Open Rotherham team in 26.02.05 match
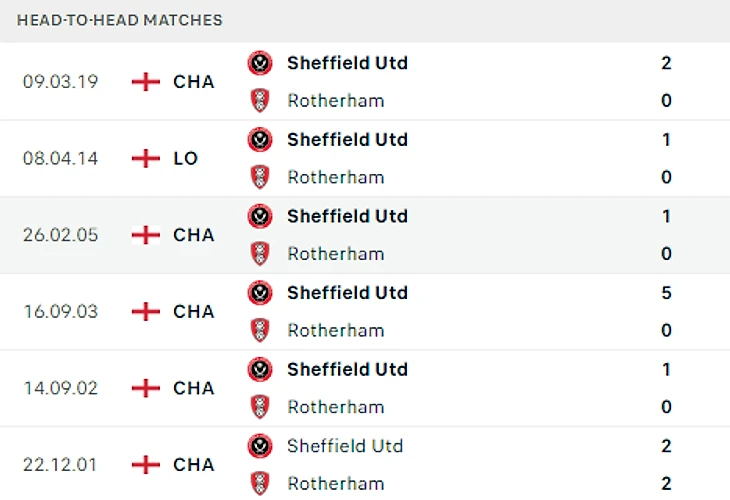This screenshot has width=730, height=500. 335,254
